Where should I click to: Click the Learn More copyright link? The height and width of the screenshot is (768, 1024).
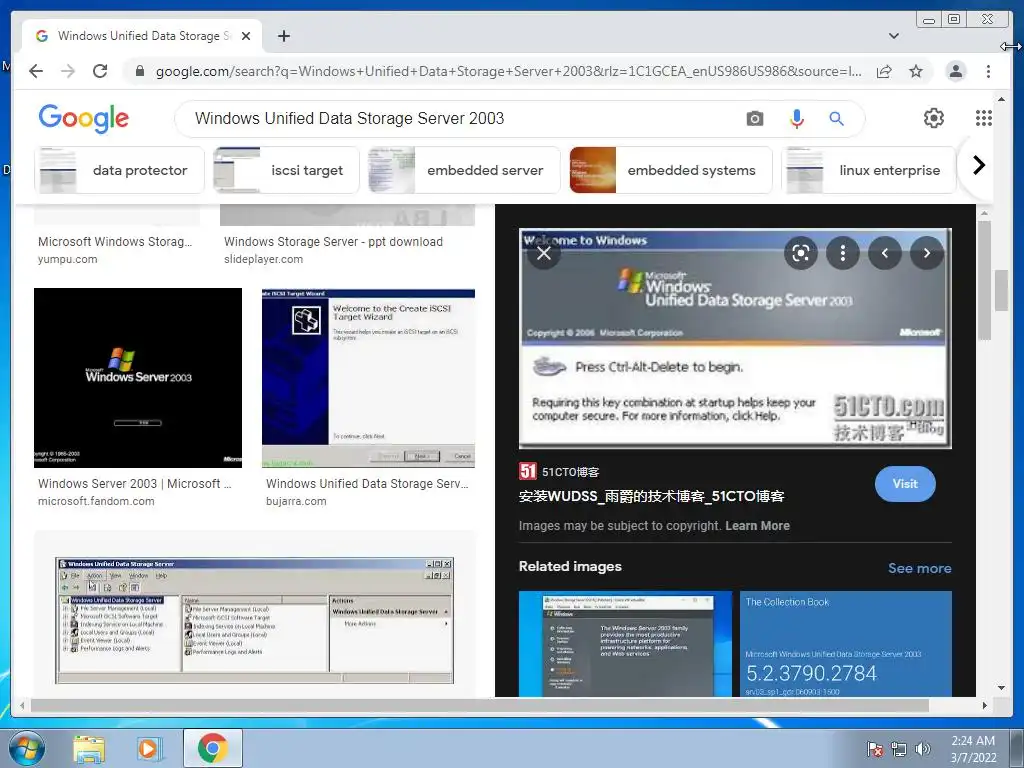pyautogui.click(x=758, y=526)
